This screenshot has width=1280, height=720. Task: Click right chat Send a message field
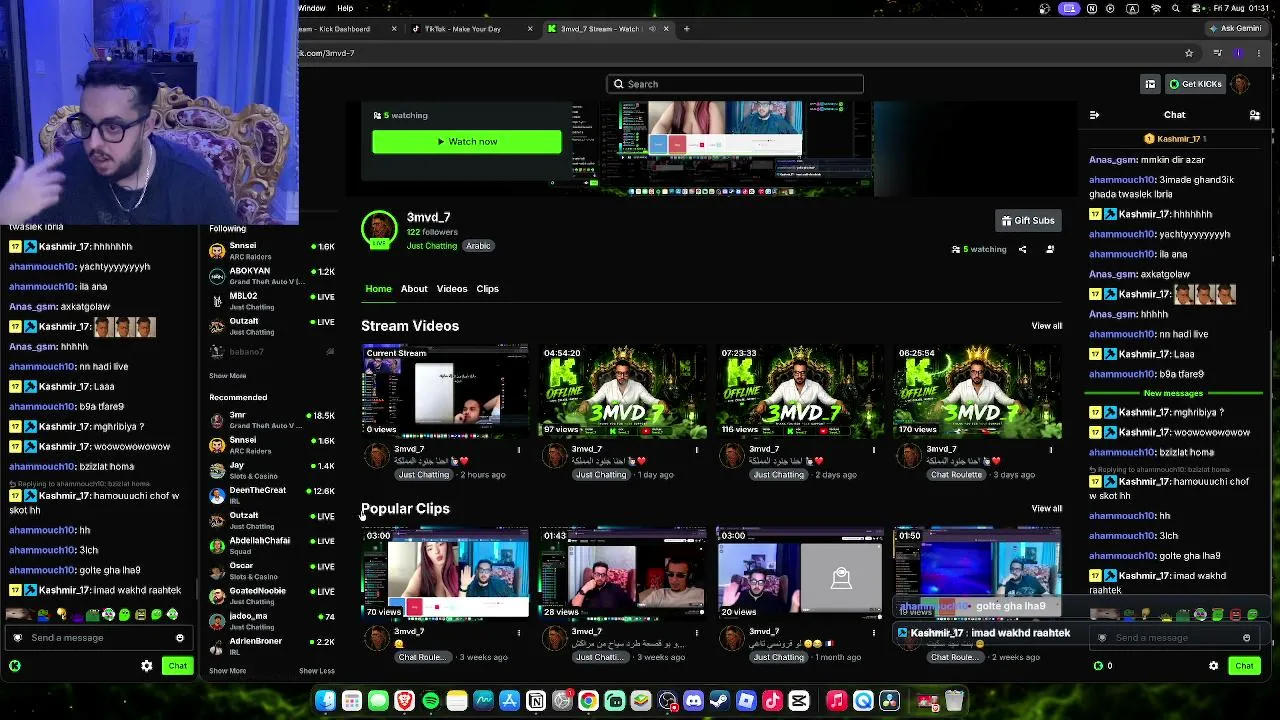pyautogui.click(x=1176, y=638)
